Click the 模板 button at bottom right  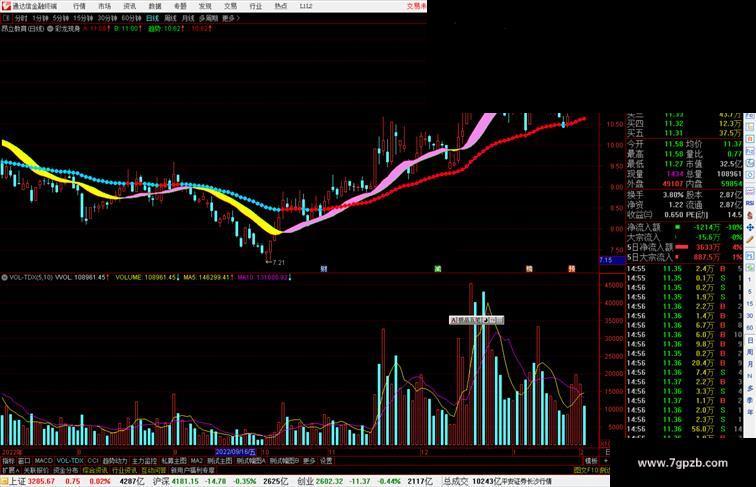click(591, 461)
